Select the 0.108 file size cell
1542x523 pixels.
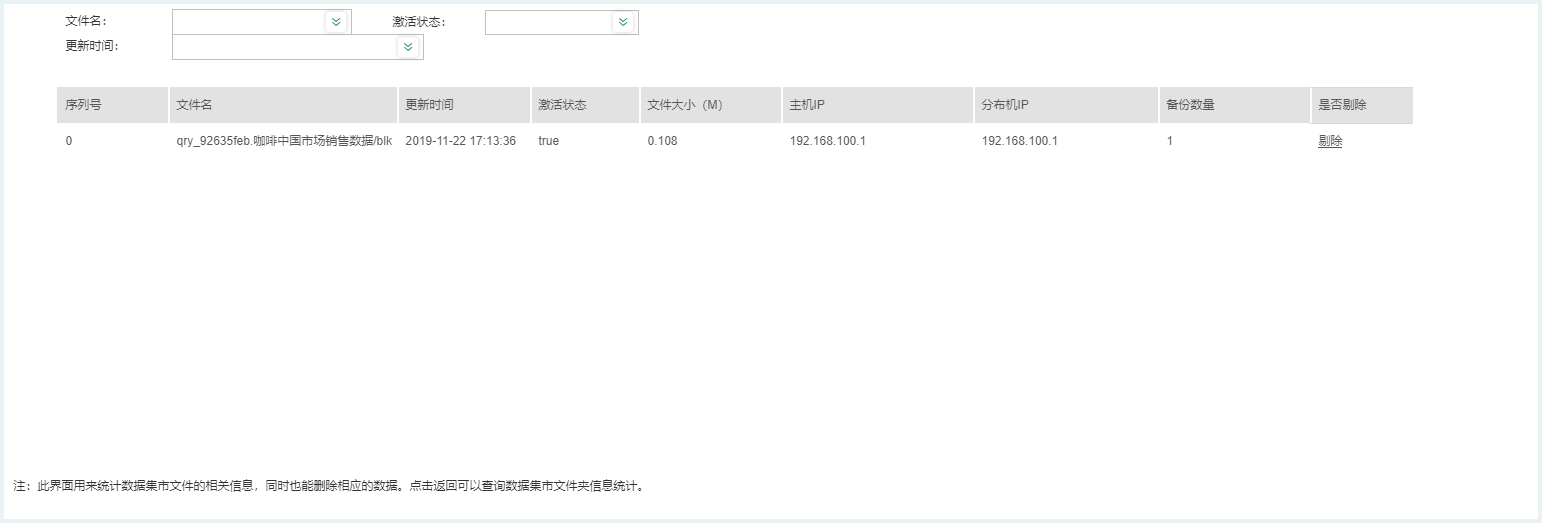coord(662,141)
